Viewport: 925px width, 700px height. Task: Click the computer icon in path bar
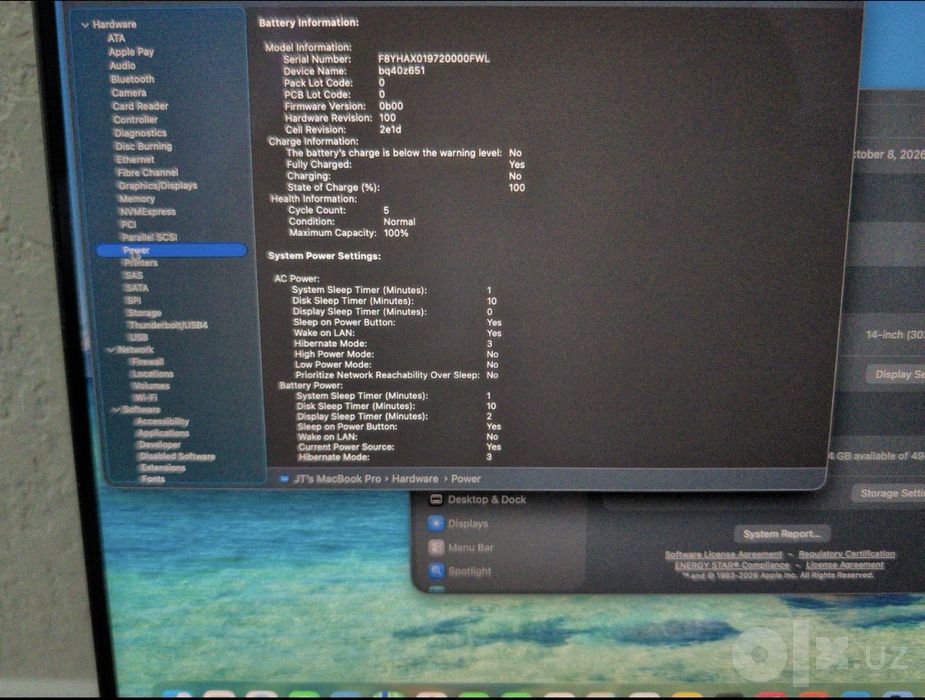point(284,479)
